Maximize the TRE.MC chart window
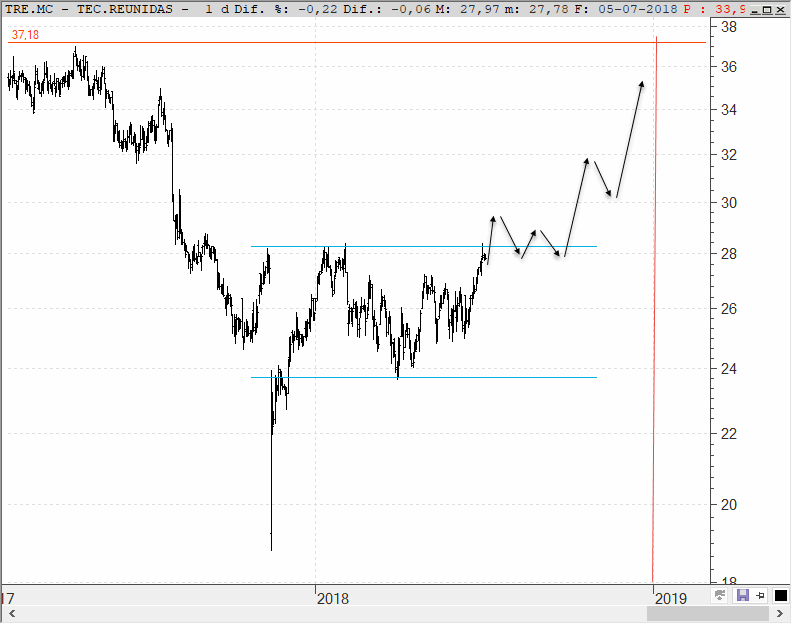This screenshot has height=624, width=792. point(767,10)
